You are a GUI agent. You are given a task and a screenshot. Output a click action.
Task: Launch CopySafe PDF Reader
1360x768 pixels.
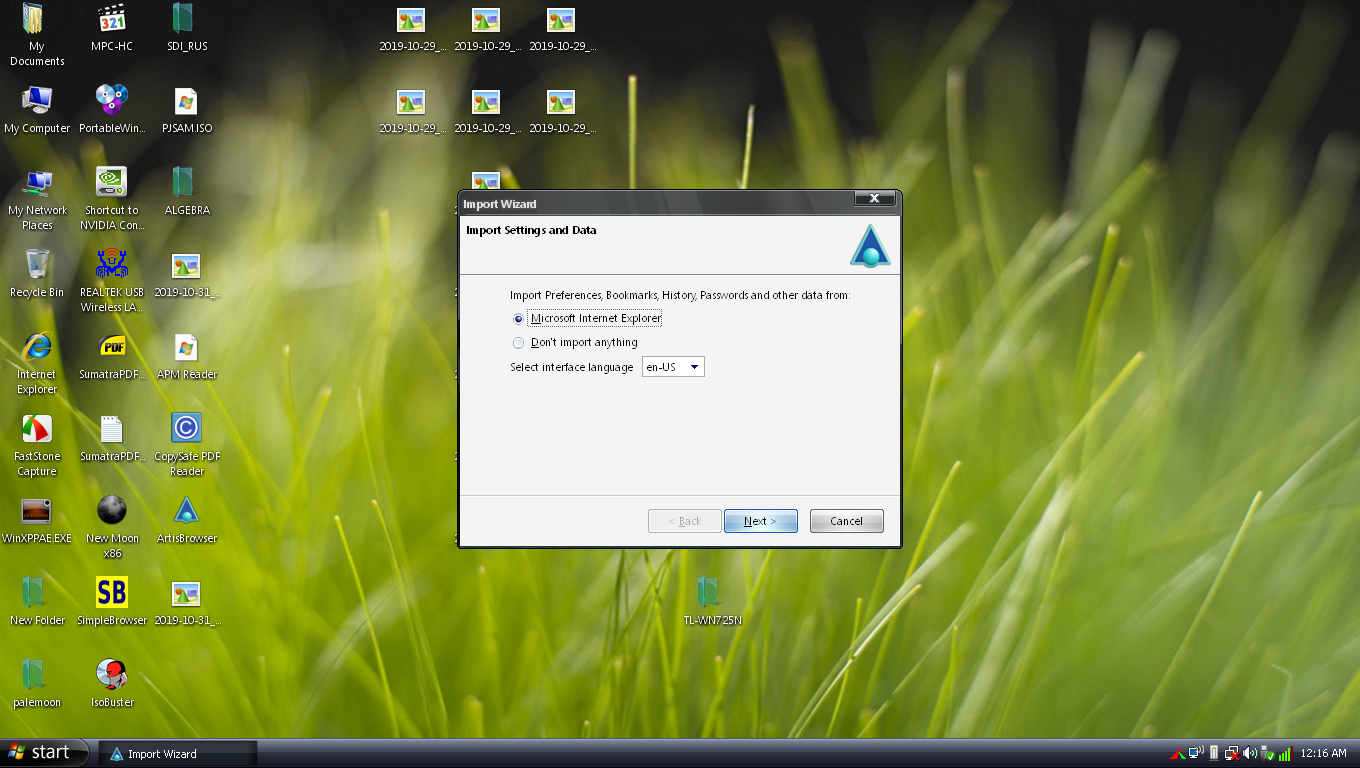[186, 430]
